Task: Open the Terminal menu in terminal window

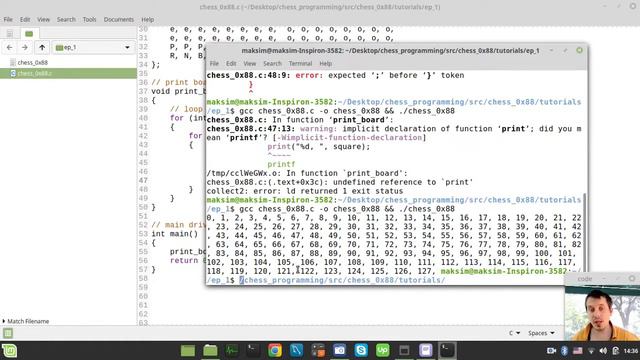Action: click(x=300, y=63)
